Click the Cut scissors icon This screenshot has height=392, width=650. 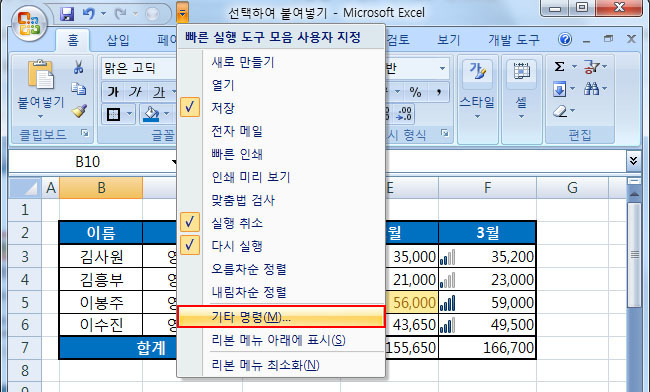(x=78, y=67)
